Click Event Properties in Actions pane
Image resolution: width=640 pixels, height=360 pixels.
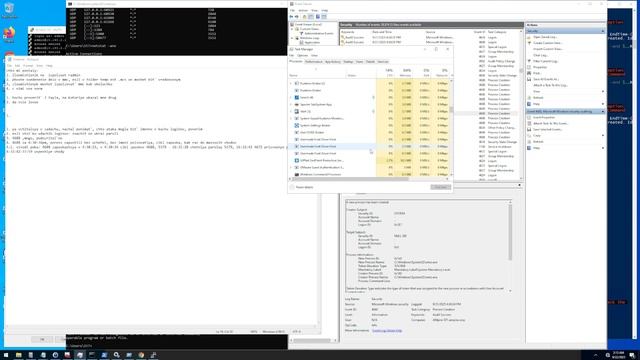[x=544, y=117]
